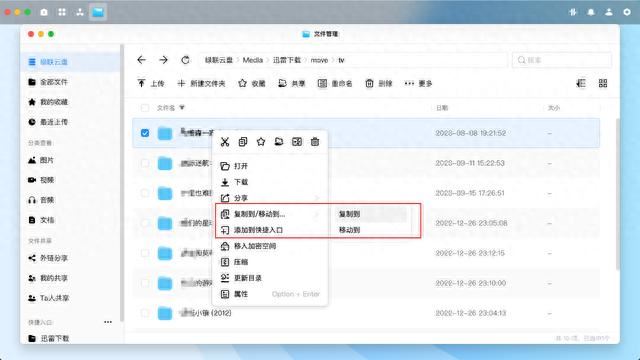This screenshot has height=360, width=640.
Task: Open 文档 category in the sidebar
Action: (x=71, y=220)
